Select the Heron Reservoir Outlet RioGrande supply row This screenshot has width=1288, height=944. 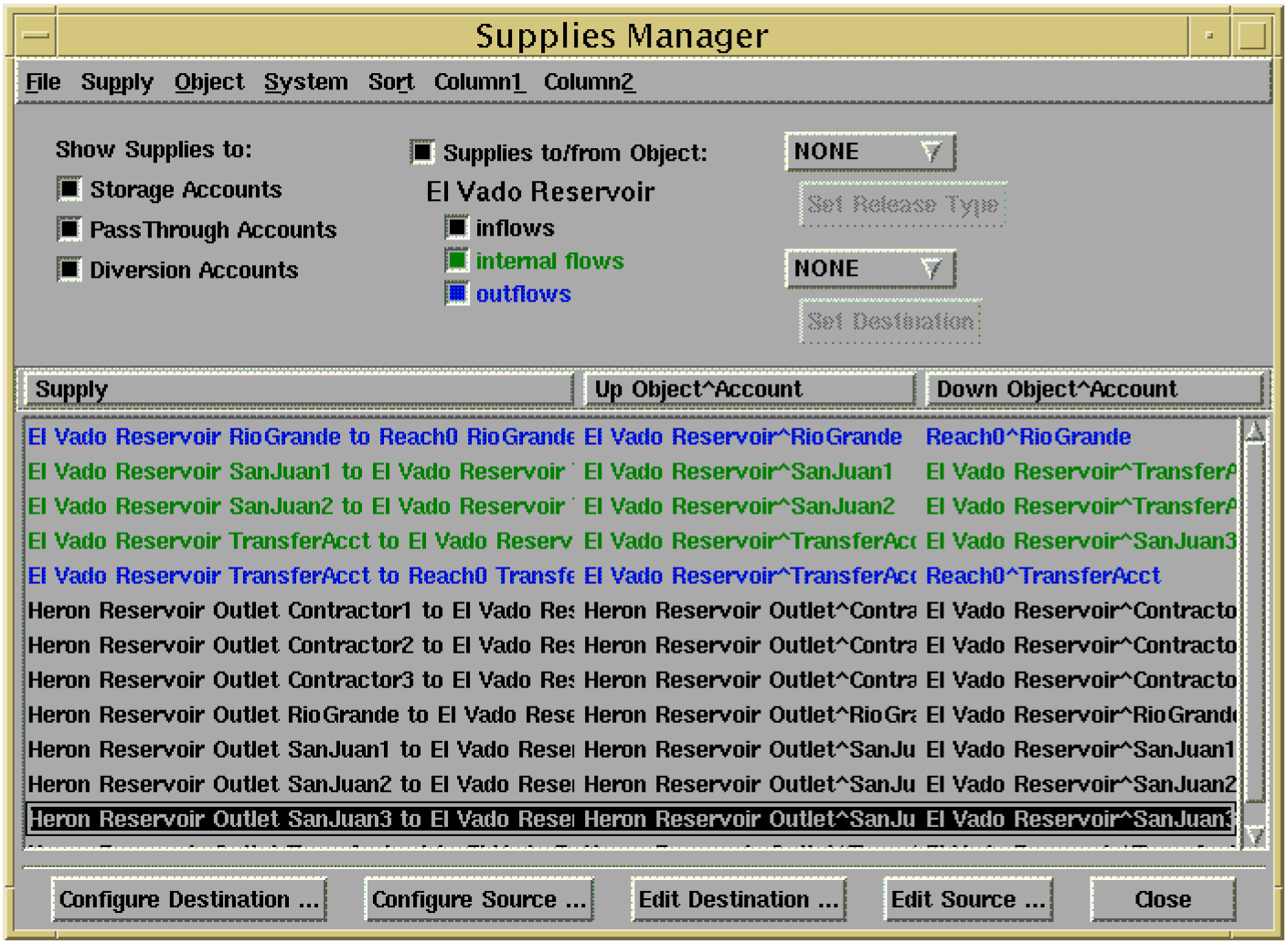[x=300, y=715]
